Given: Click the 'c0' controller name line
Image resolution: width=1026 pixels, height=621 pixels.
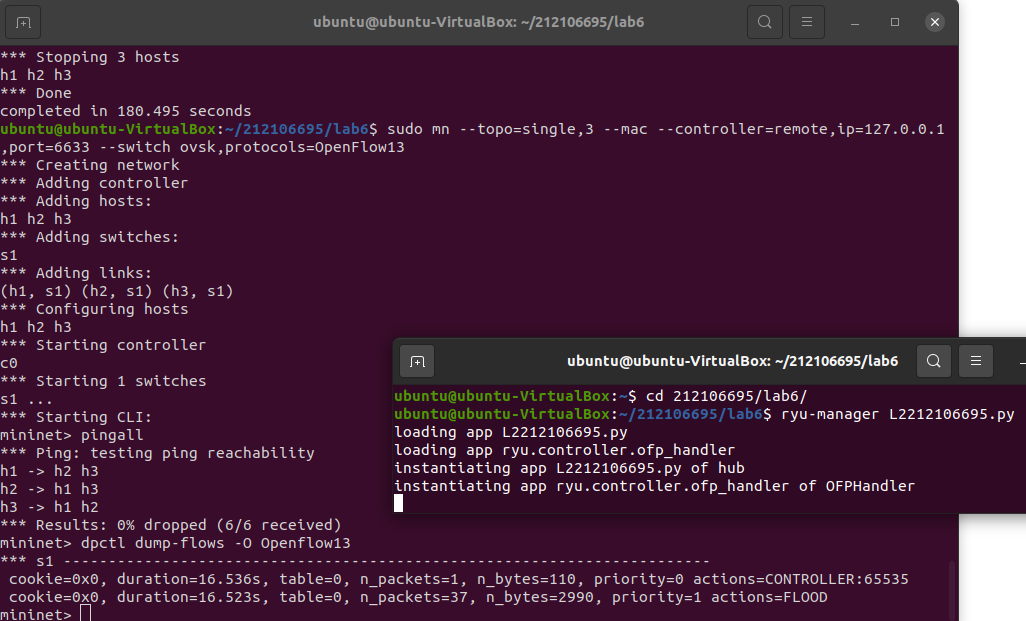Looking at the screenshot, I should point(9,363).
